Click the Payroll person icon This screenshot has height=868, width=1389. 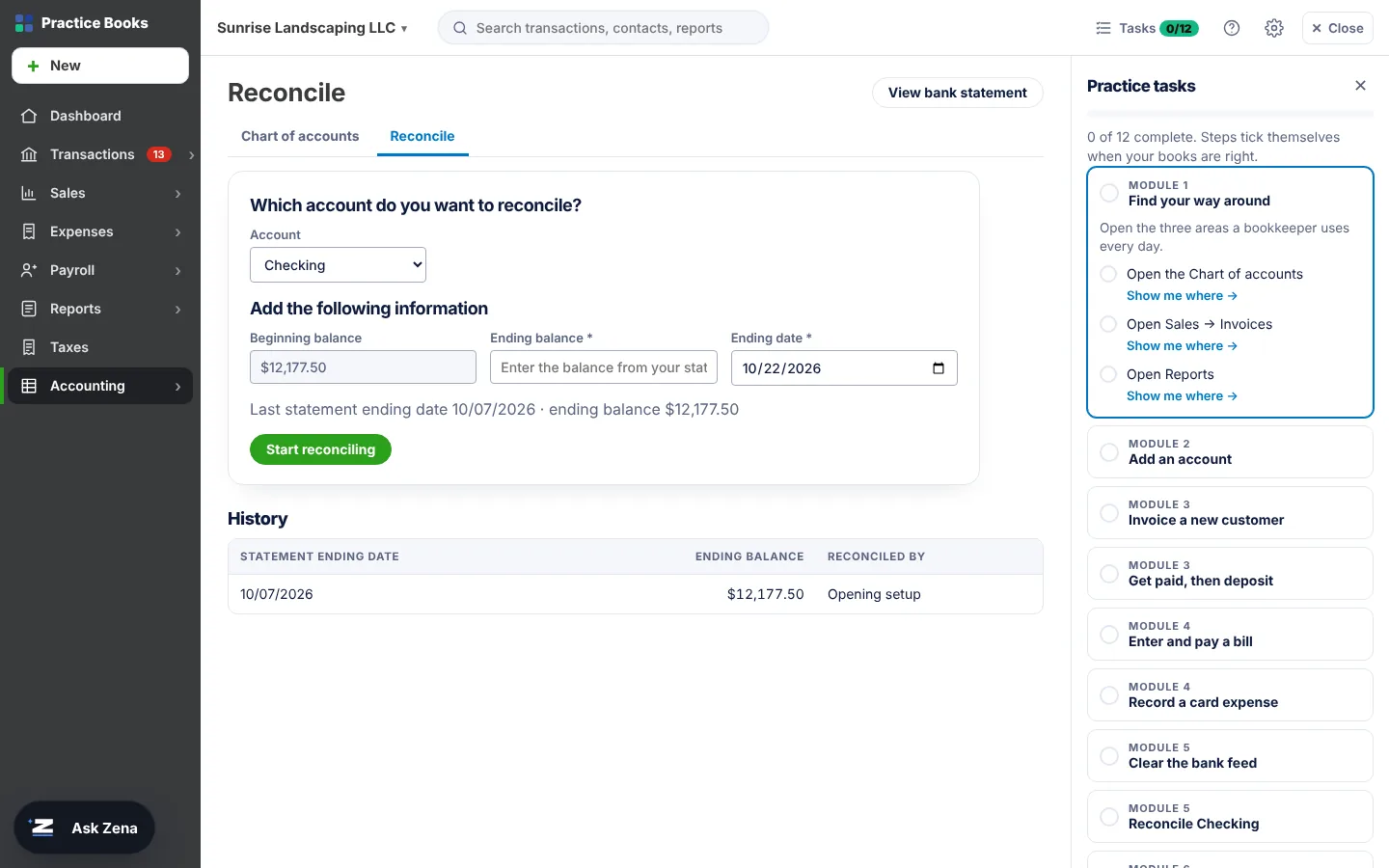pyautogui.click(x=29, y=270)
